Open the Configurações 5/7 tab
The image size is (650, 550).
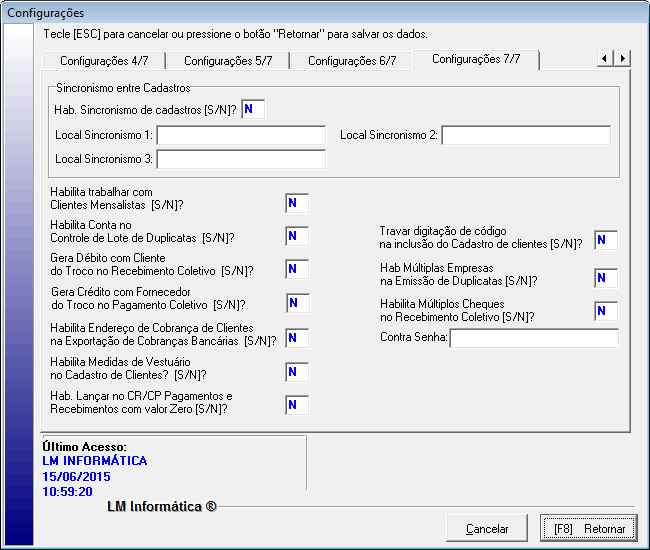coord(227,61)
